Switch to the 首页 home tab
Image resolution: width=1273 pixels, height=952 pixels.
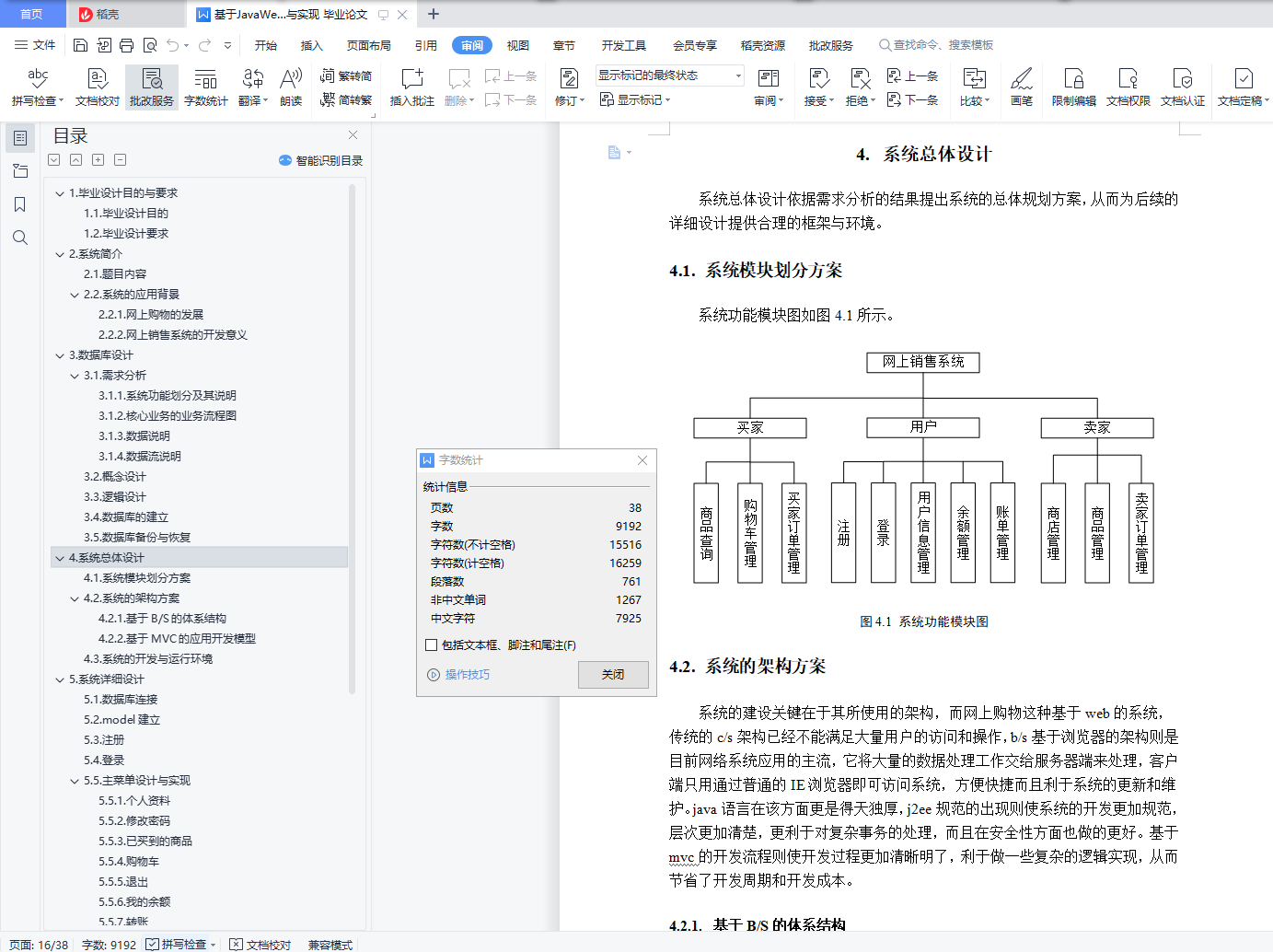coord(32,14)
